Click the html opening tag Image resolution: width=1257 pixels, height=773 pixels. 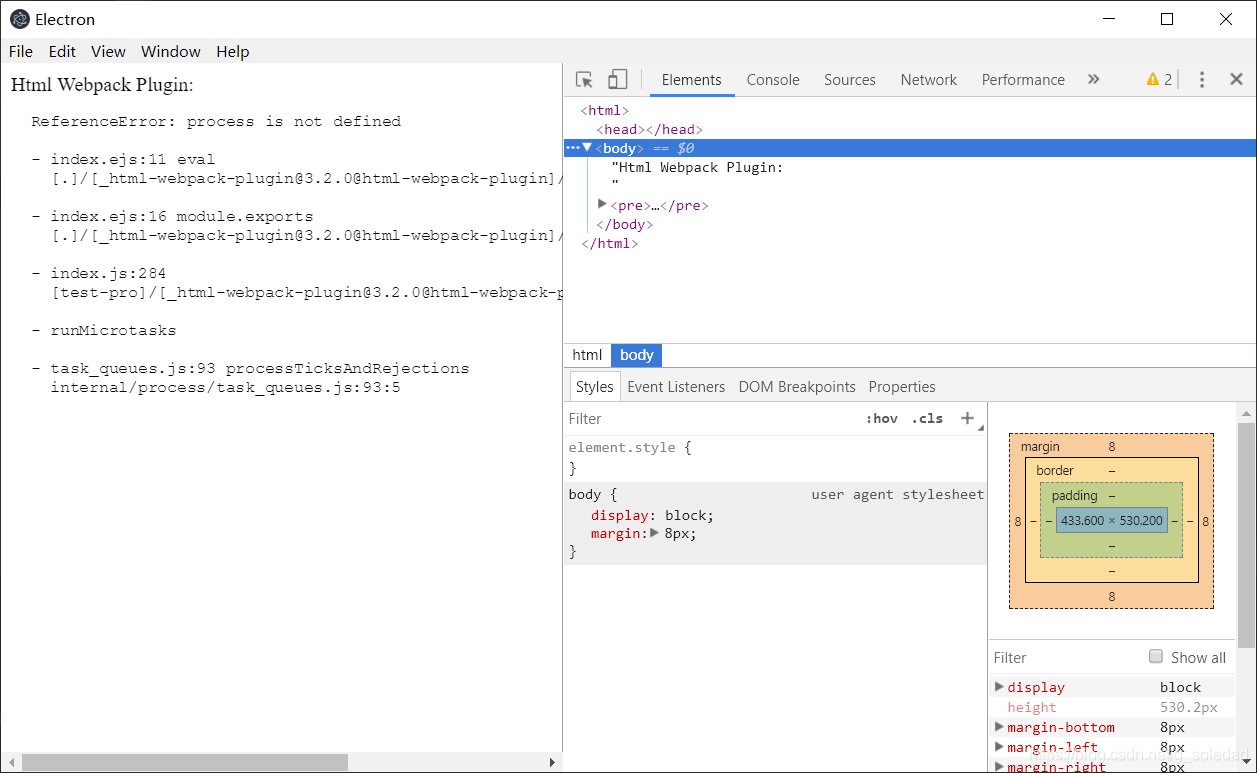(605, 110)
